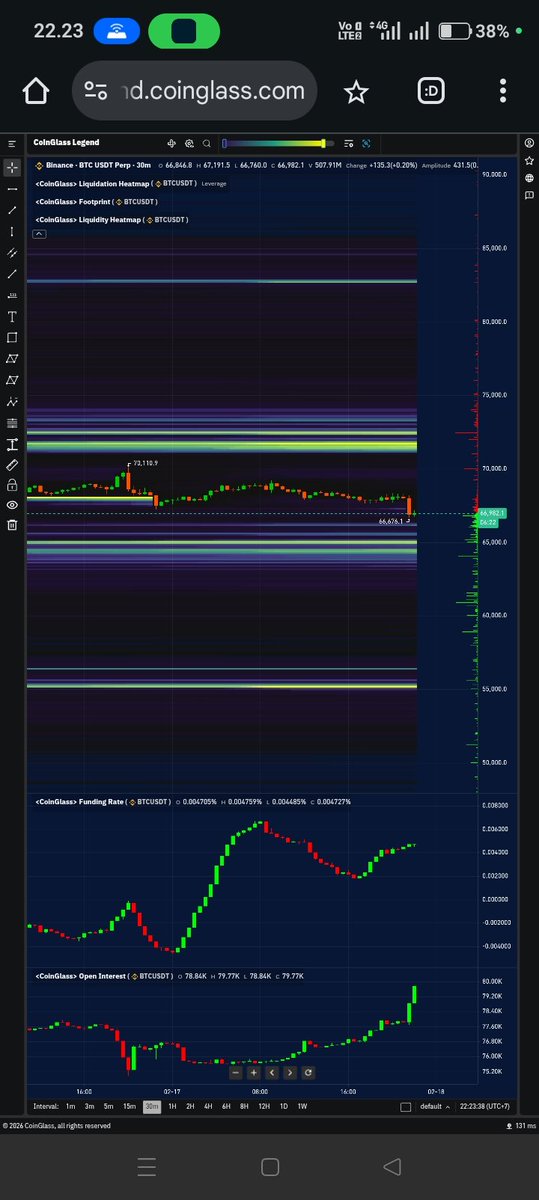The width and height of the screenshot is (539, 1200).
Task: Select the Fibonacci retracement tool
Action: (x=11, y=423)
